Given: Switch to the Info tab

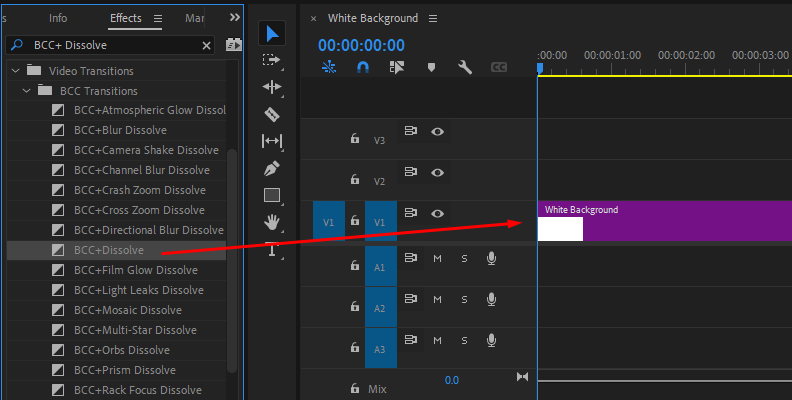Looking at the screenshot, I should (x=58, y=18).
